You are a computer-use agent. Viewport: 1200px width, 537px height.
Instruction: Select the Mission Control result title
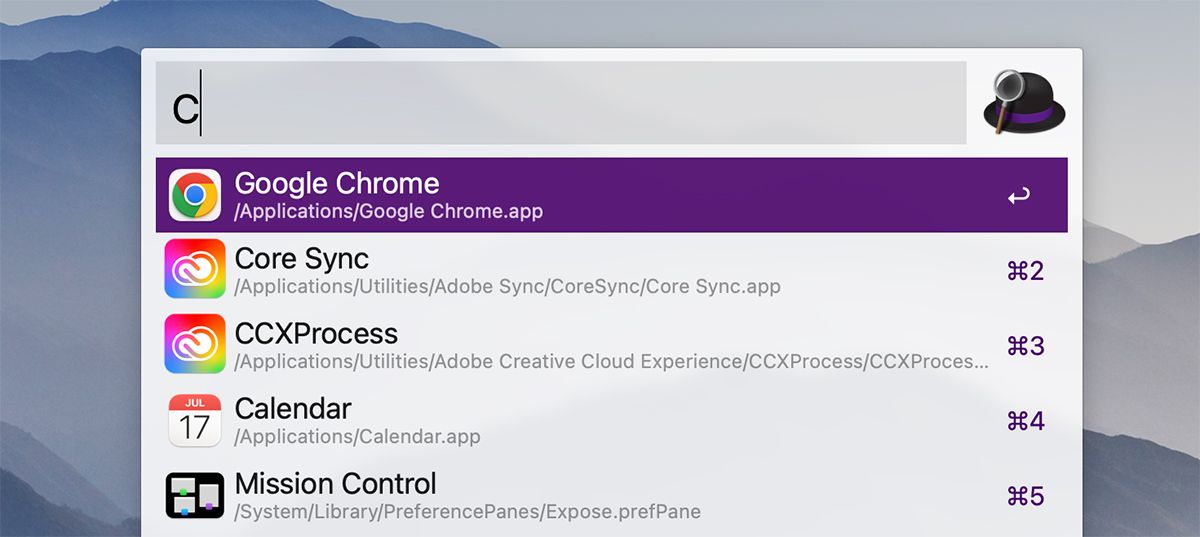336,484
